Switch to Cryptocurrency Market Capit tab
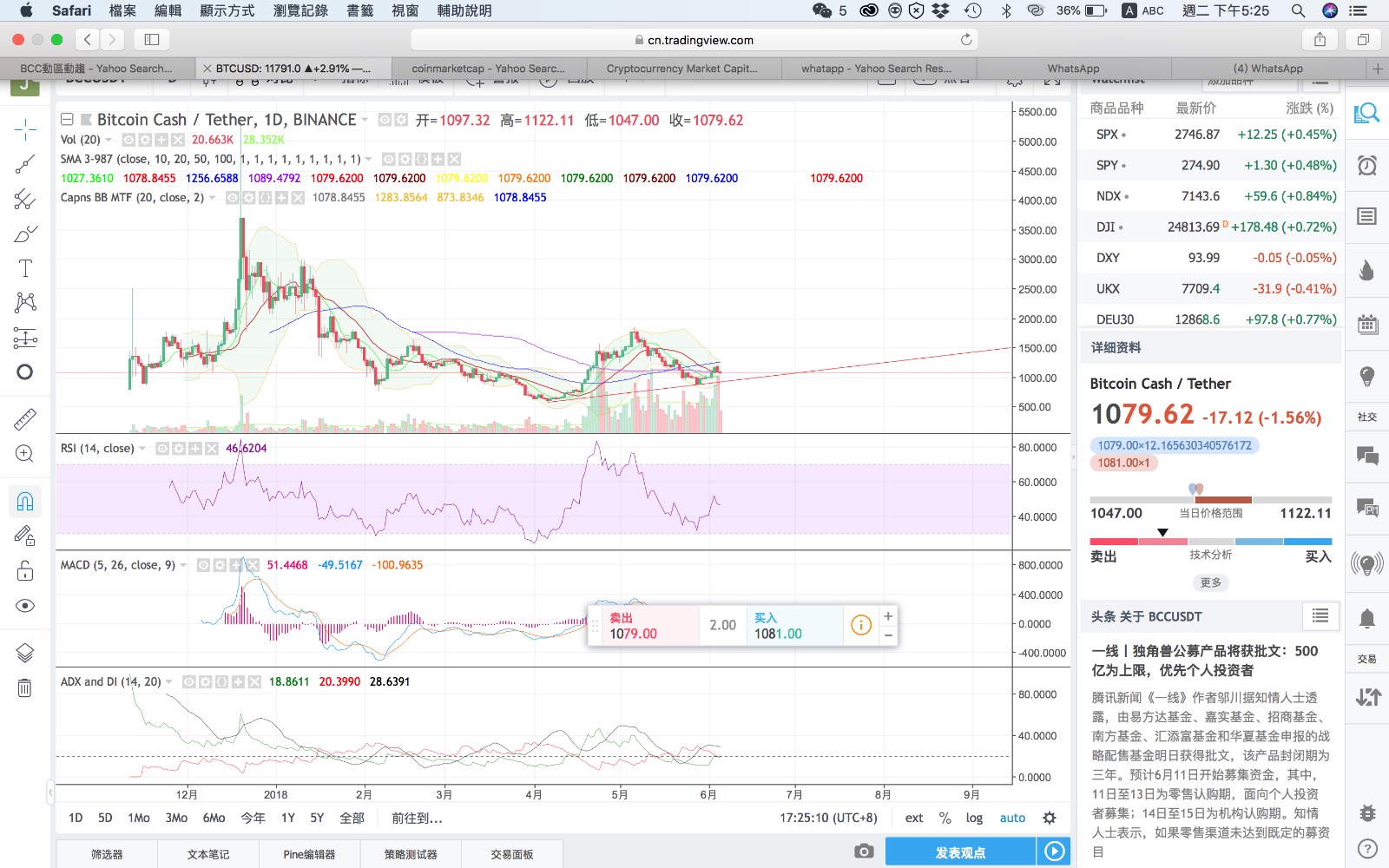Image resolution: width=1389 pixels, height=868 pixels. click(x=682, y=69)
